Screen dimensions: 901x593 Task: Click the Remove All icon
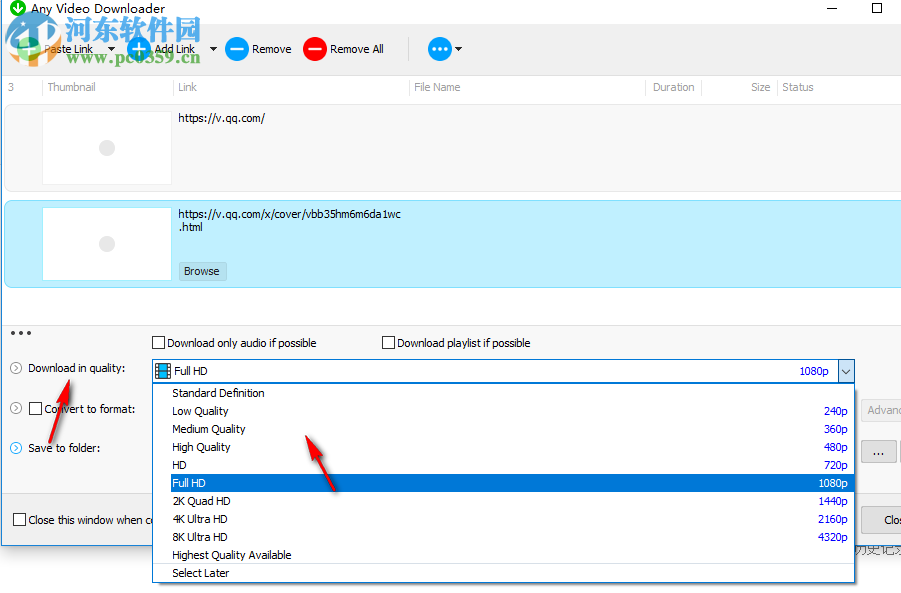pos(313,48)
